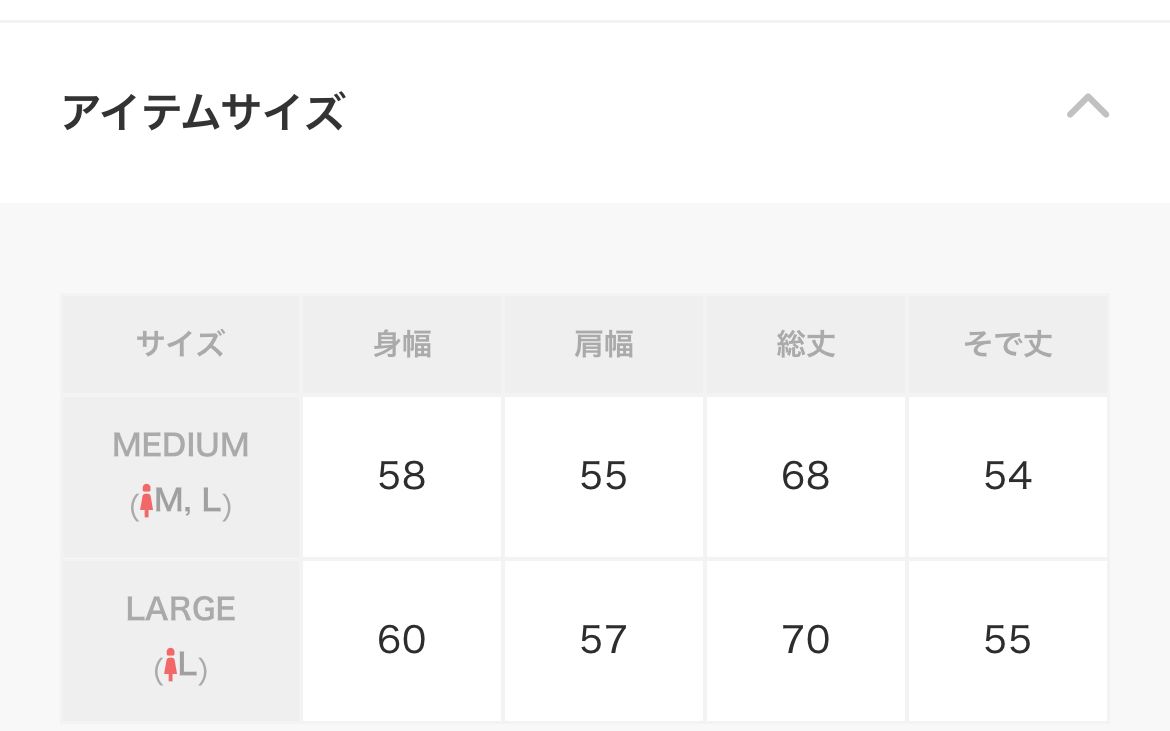
Task: Click the MEDIUM size row label
Action: pyautogui.click(x=180, y=445)
